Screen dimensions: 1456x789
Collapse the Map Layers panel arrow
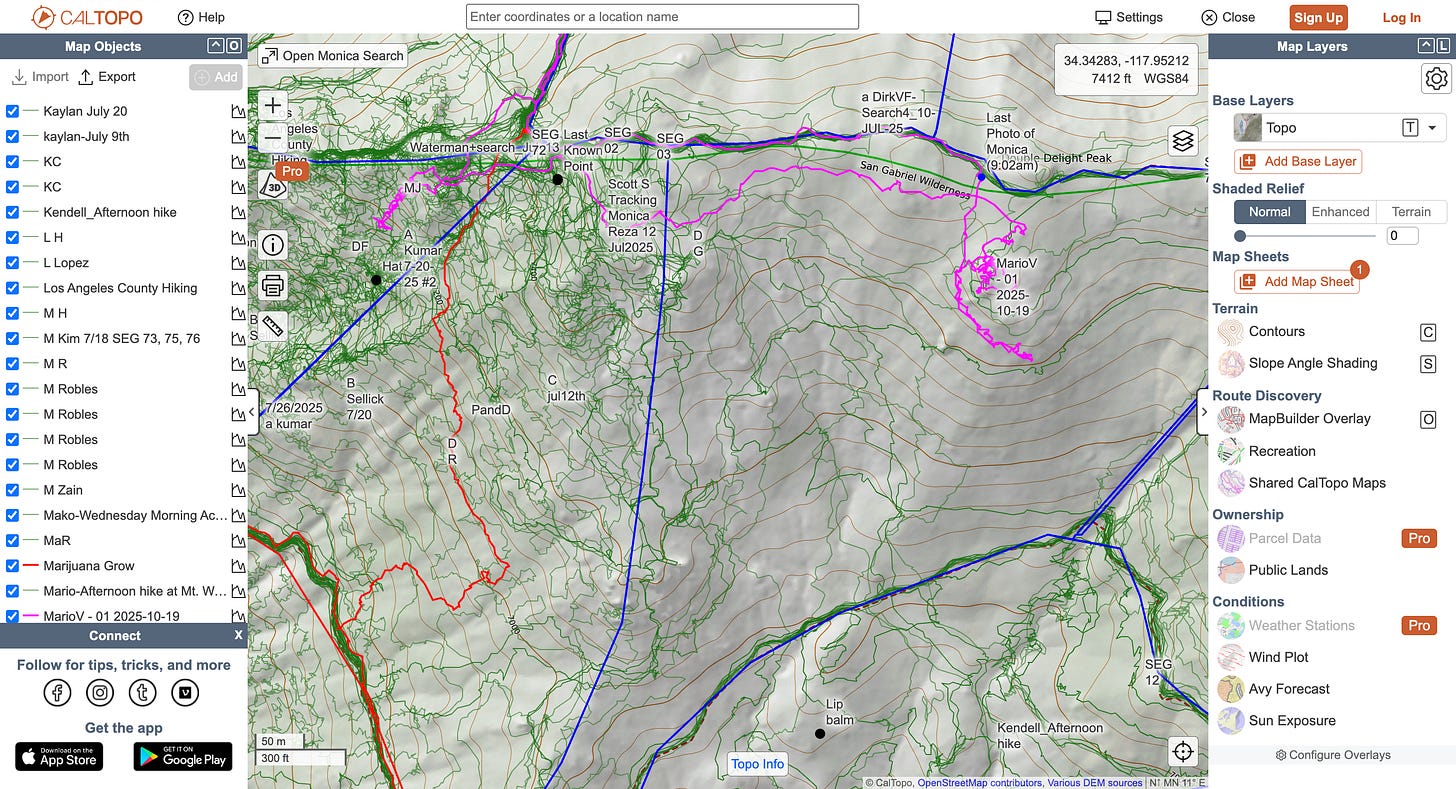(1425, 46)
